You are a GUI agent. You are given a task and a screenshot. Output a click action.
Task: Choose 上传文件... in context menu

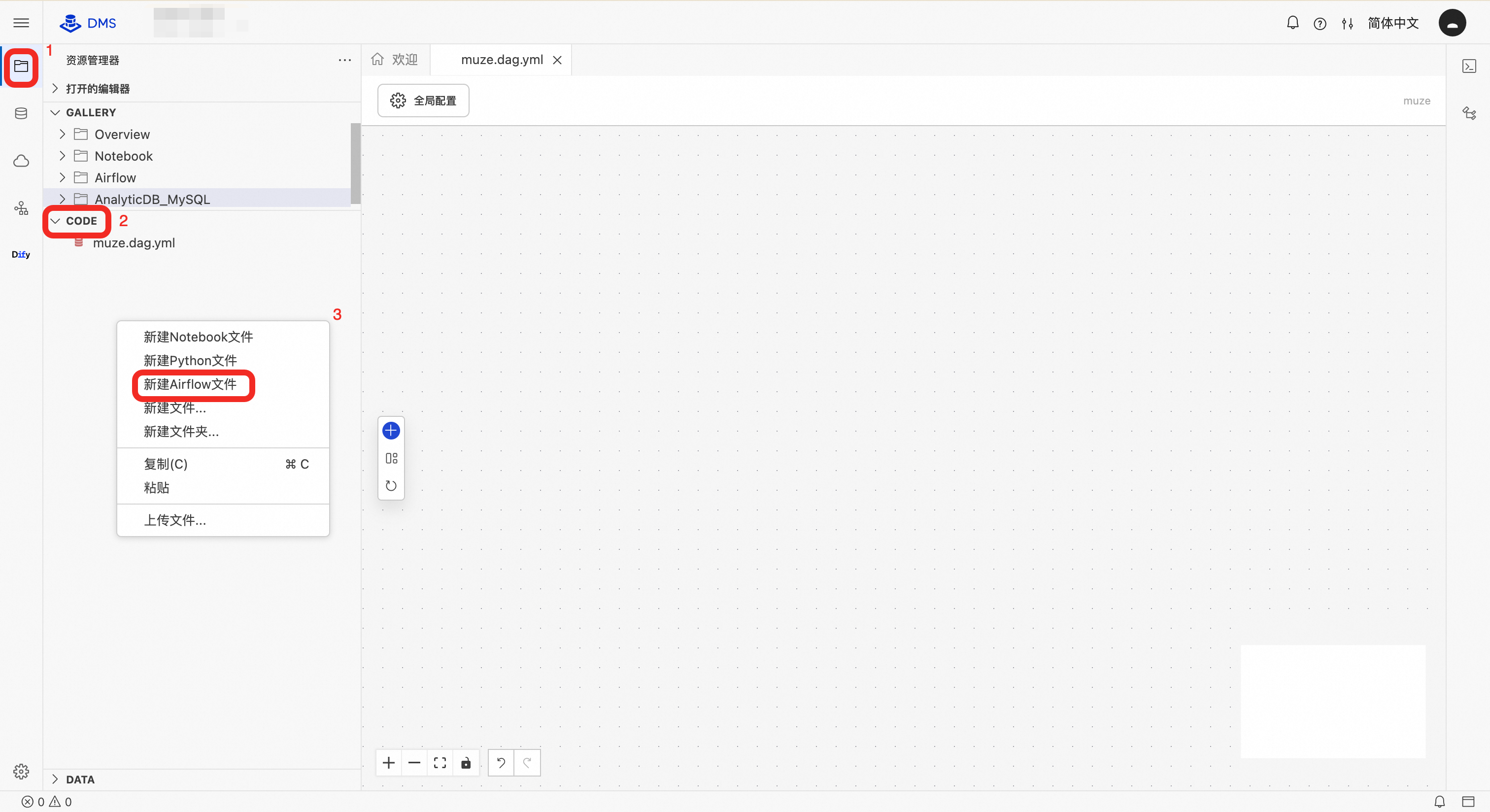point(175,520)
